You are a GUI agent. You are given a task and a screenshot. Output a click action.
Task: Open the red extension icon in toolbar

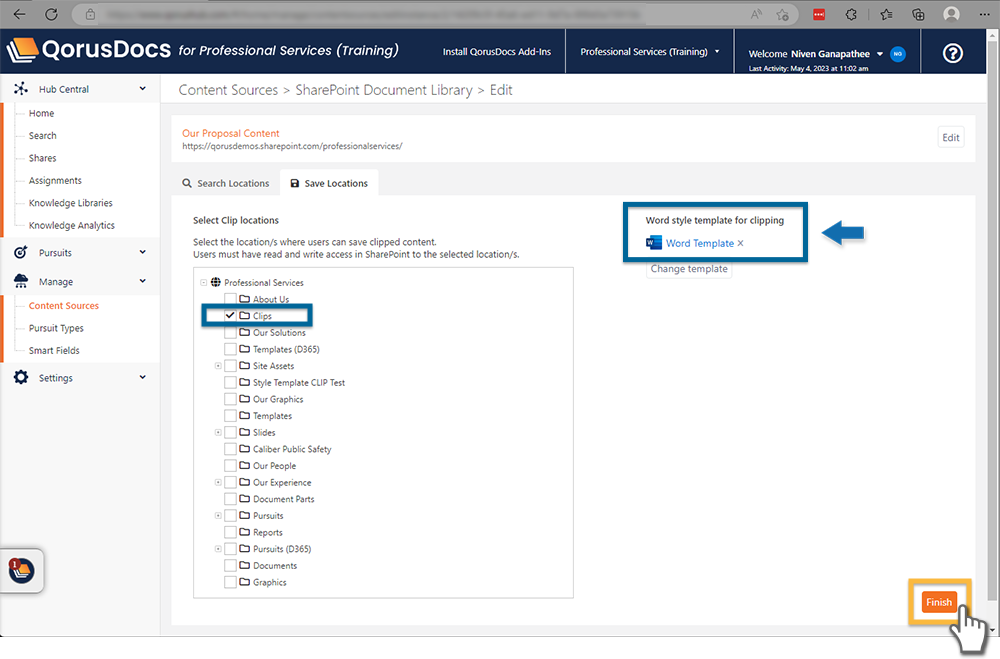pyautogui.click(x=819, y=14)
